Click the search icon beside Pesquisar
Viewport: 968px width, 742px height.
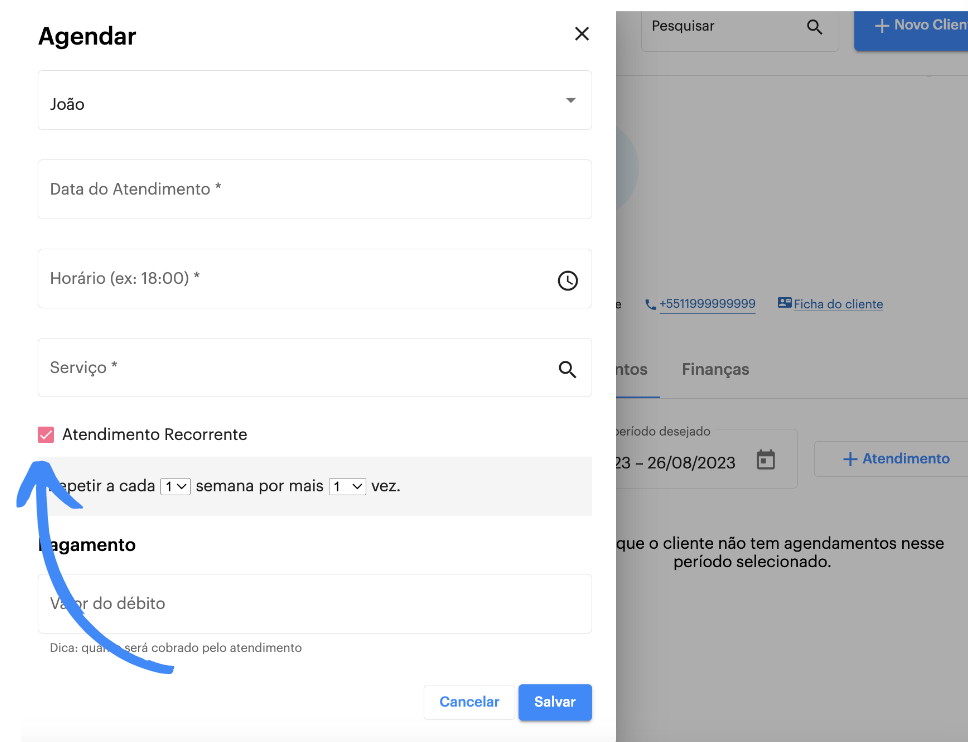tap(815, 27)
